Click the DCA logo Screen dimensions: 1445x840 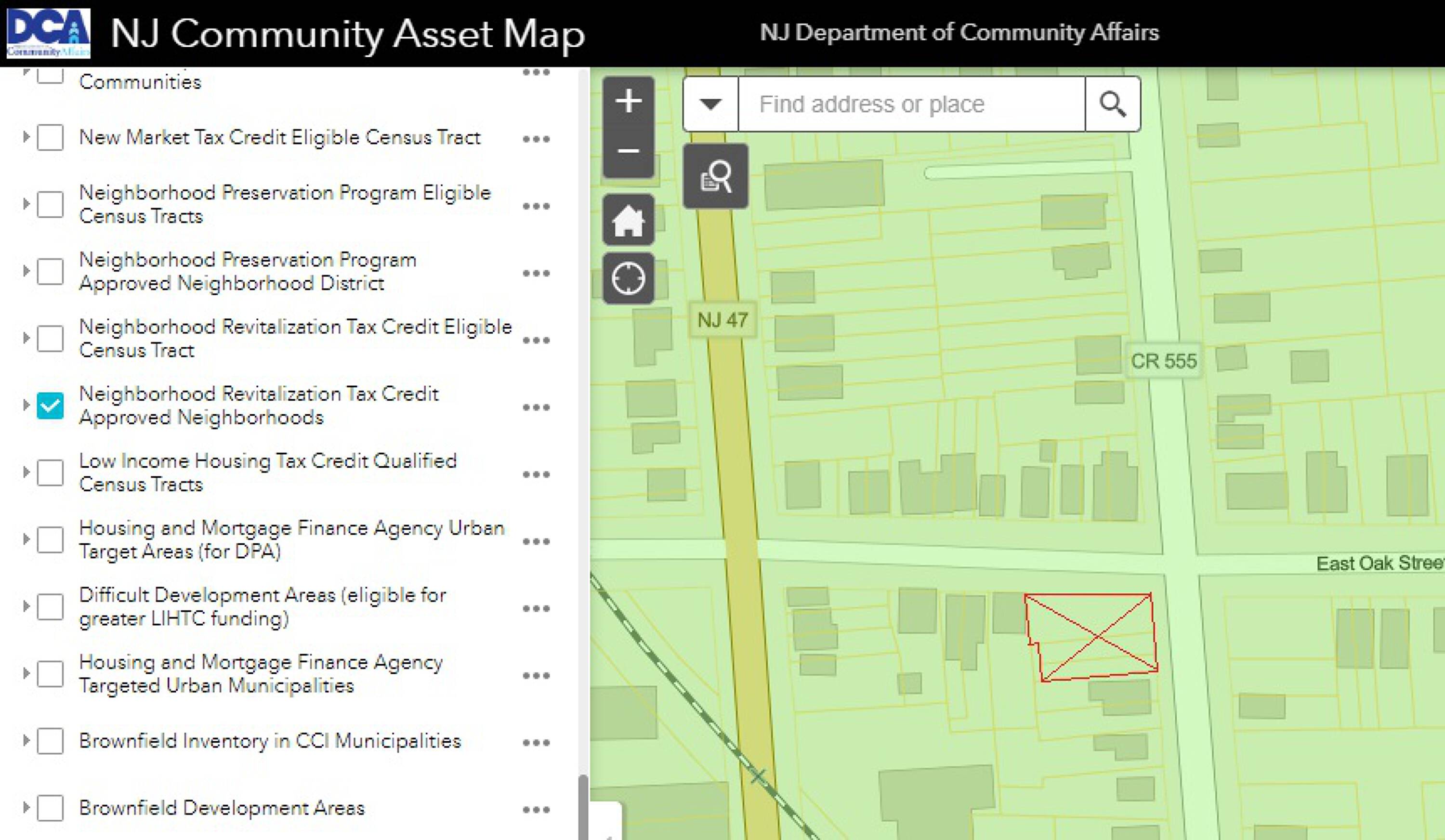click(x=48, y=33)
